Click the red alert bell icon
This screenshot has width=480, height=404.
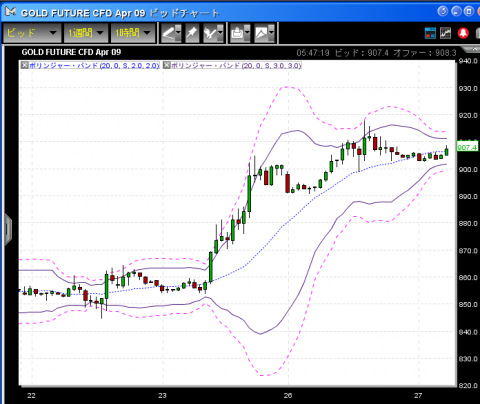pyautogui.click(x=463, y=33)
